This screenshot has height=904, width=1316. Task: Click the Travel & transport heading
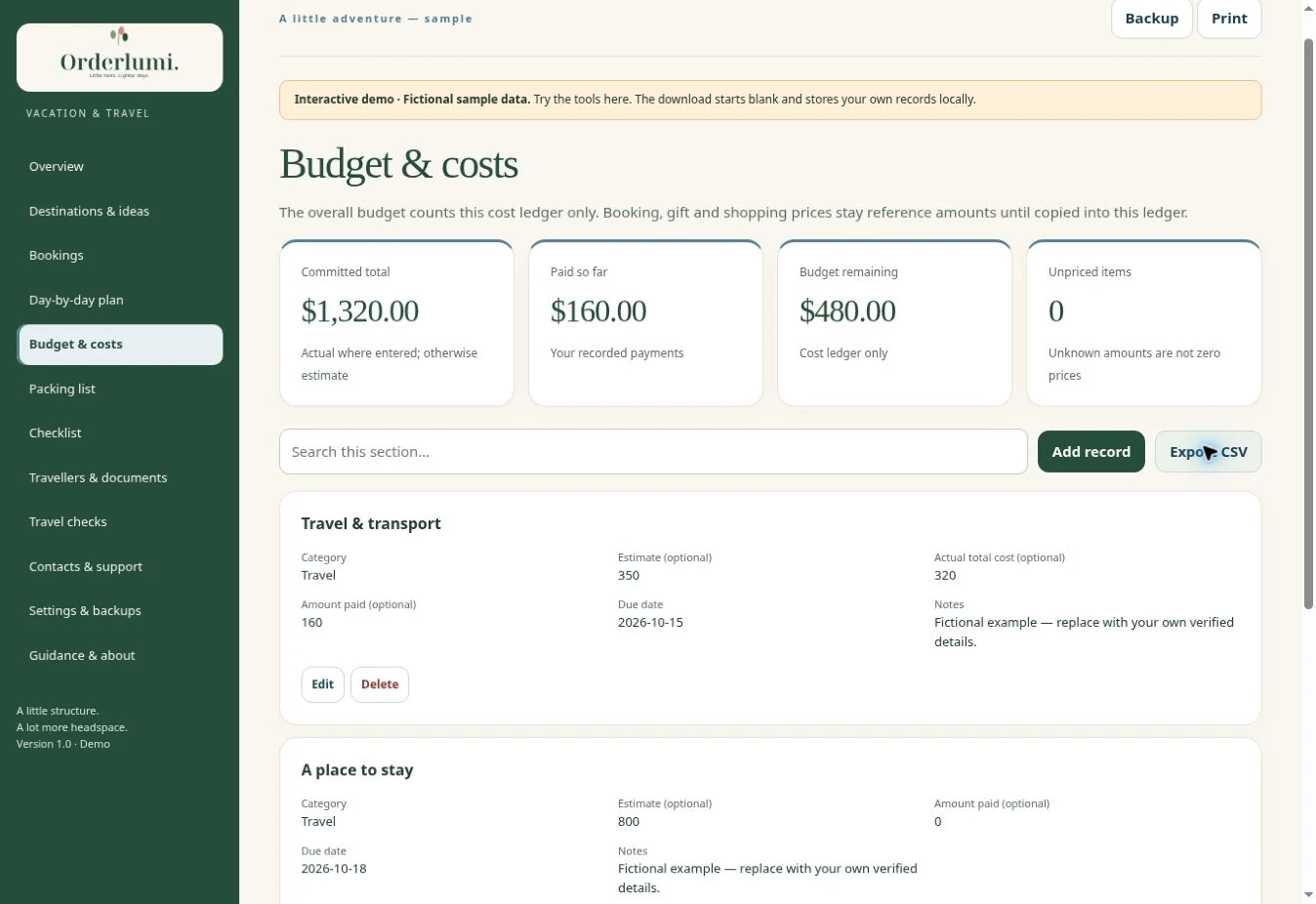[371, 524]
